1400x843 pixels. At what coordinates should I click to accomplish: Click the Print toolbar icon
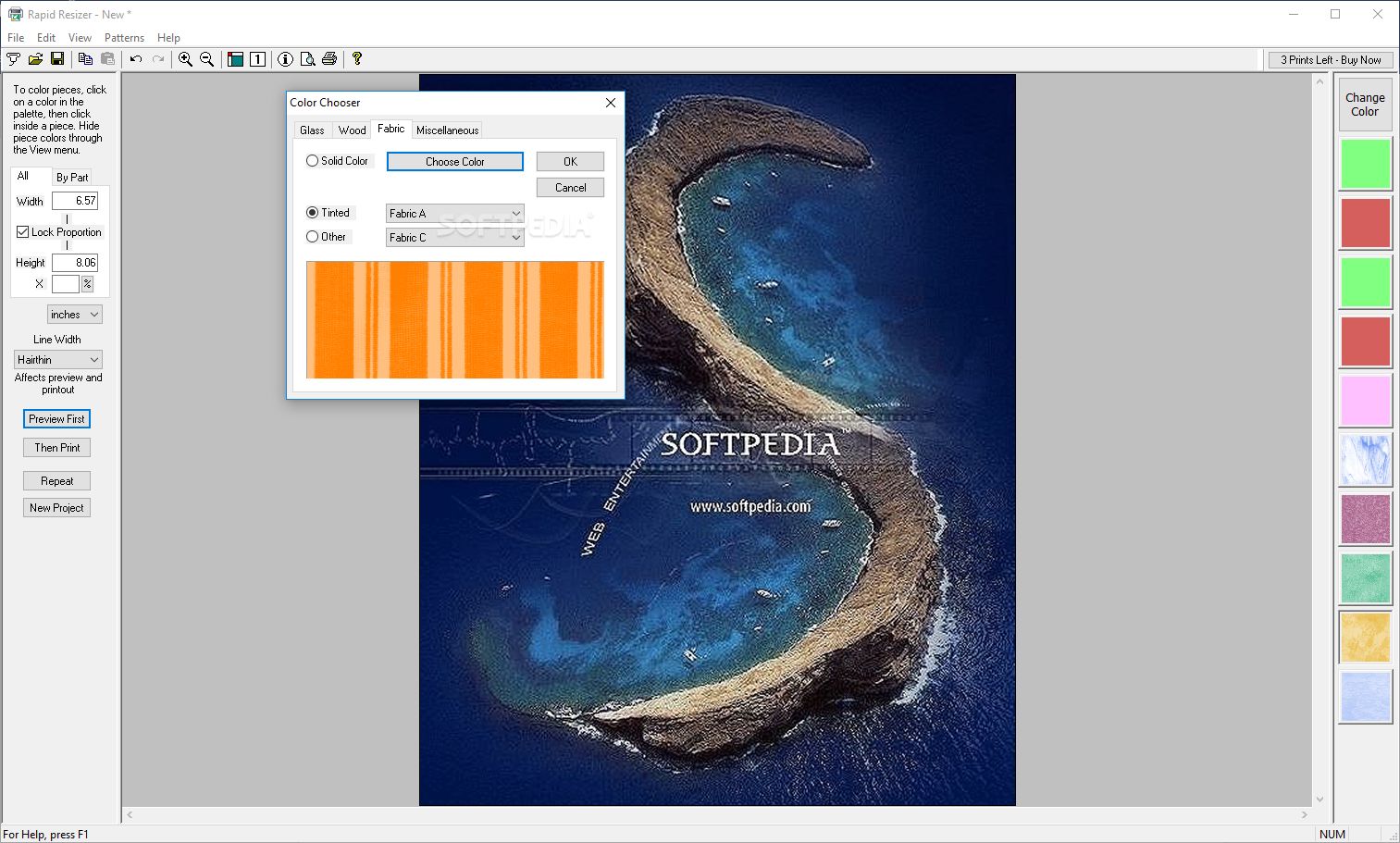click(x=329, y=59)
